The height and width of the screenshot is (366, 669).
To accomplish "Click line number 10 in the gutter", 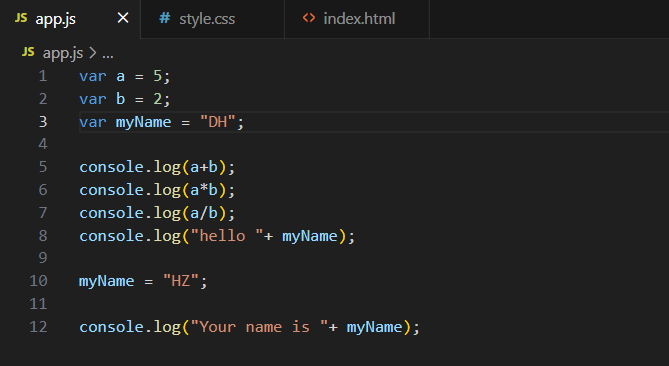I will click(x=38, y=281).
